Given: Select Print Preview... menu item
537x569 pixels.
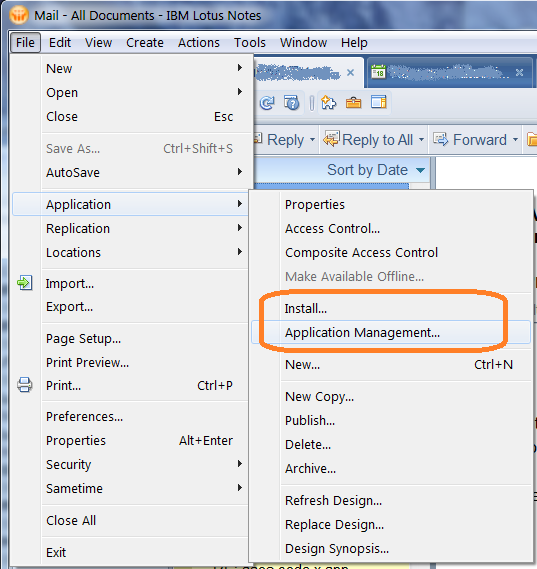Looking at the screenshot, I should click(x=131, y=363).
